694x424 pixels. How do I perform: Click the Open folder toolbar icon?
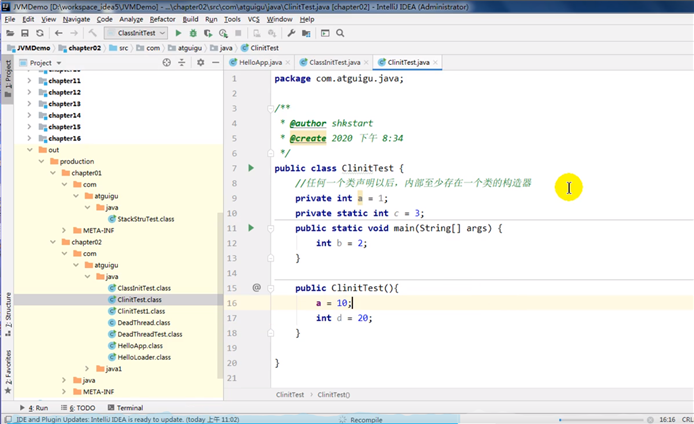(10, 33)
